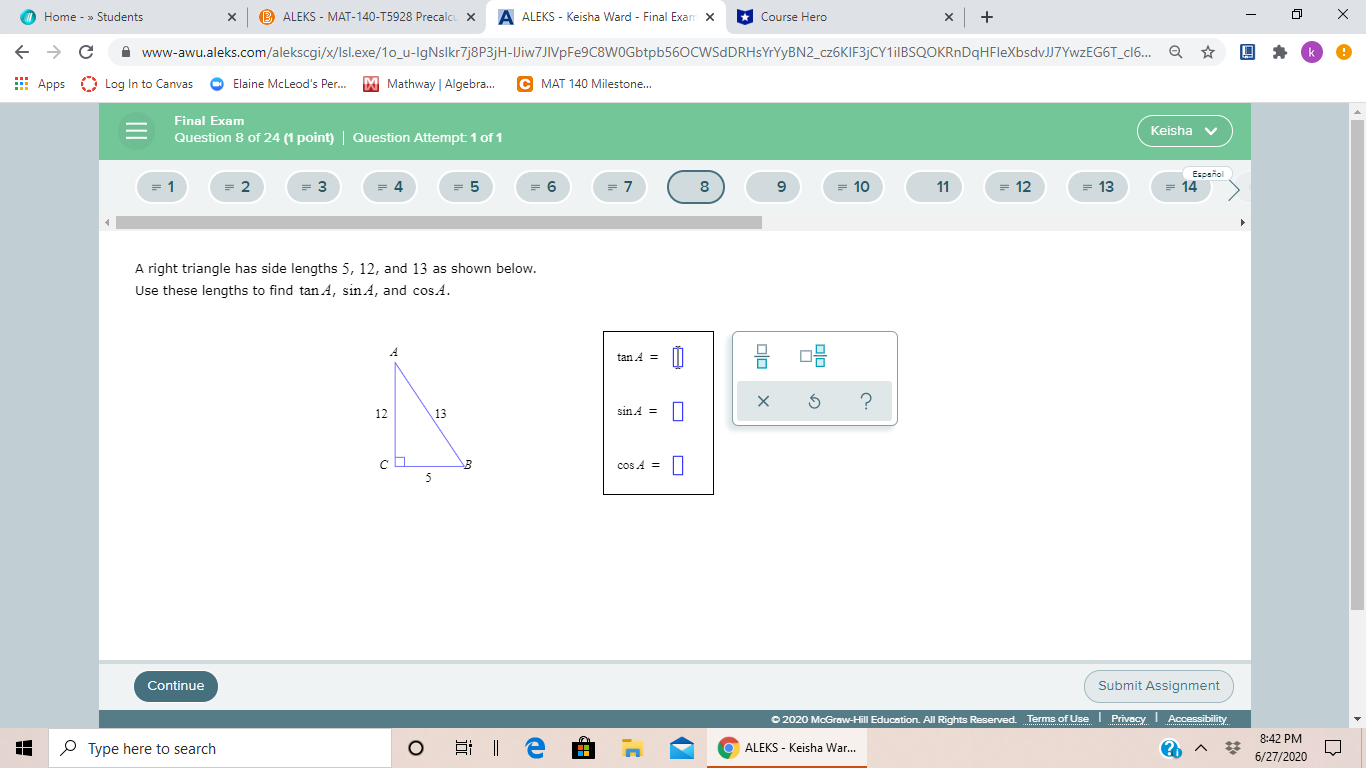This screenshot has height=768, width=1366.
Task: Open the Terms of Use link
Action: [1058, 718]
